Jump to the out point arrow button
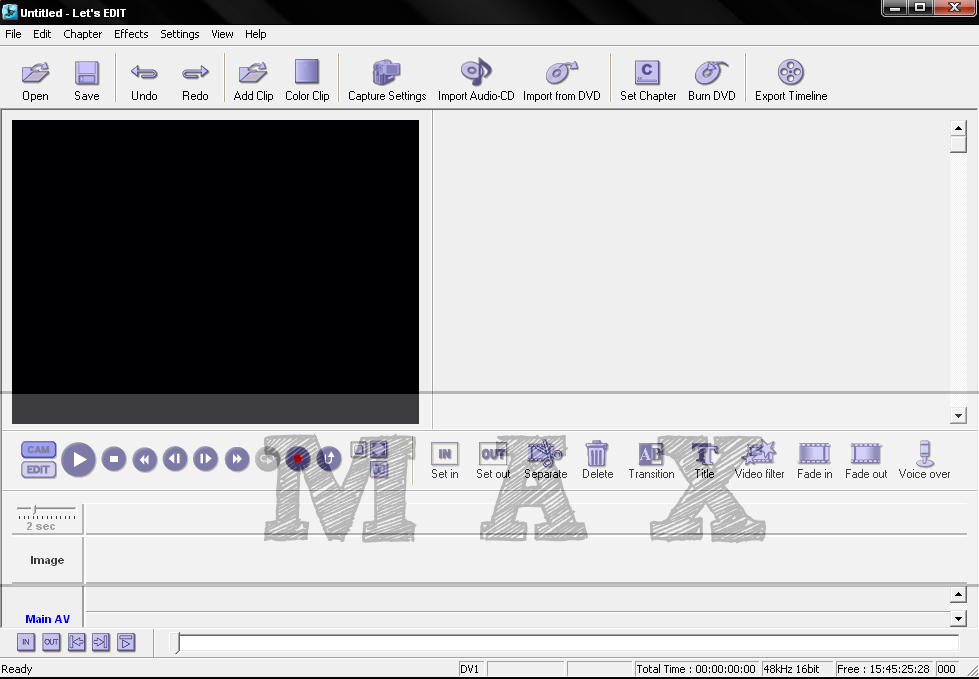 [101, 642]
